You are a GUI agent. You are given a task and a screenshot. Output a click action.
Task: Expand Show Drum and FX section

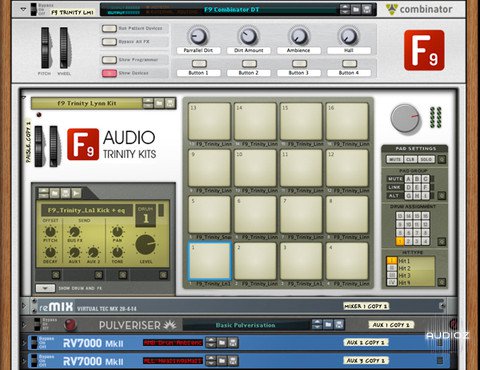click(x=45, y=288)
